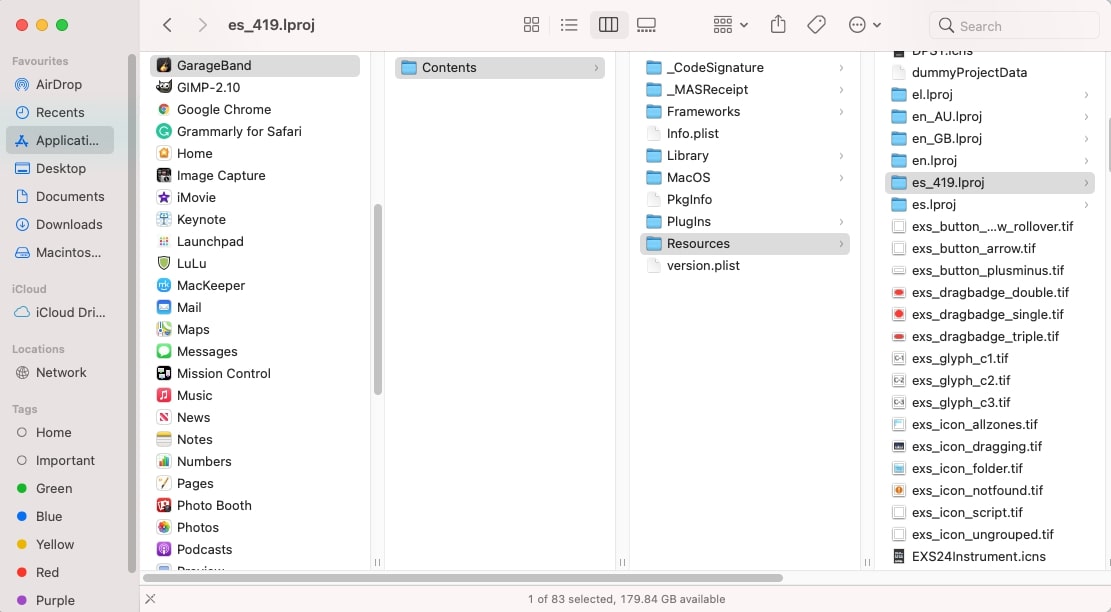This screenshot has height=612, width=1111.
Task: Select GIMP-2.10 in the applications list
Action: (x=255, y=87)
